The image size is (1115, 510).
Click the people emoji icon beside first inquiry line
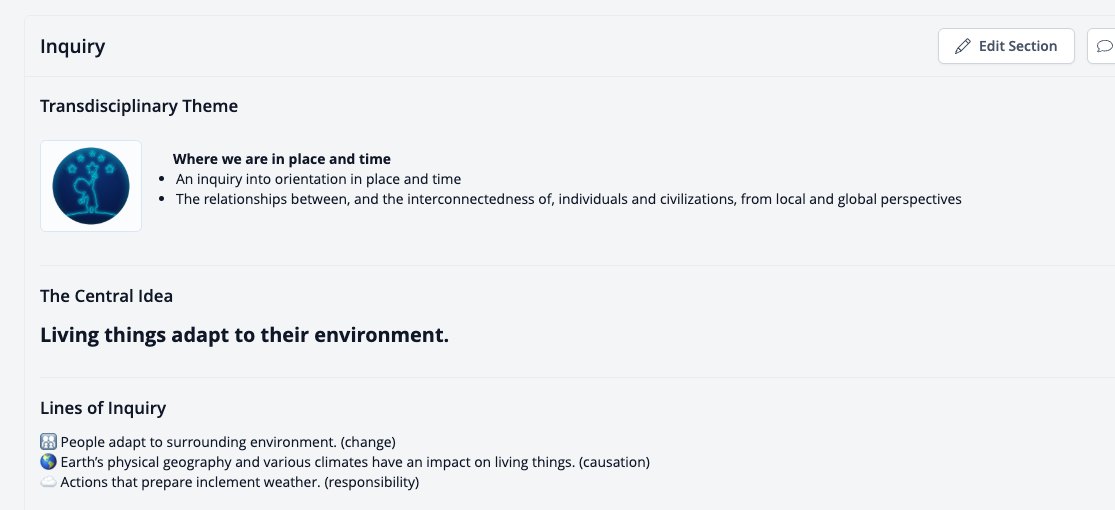tap(48, 442)
